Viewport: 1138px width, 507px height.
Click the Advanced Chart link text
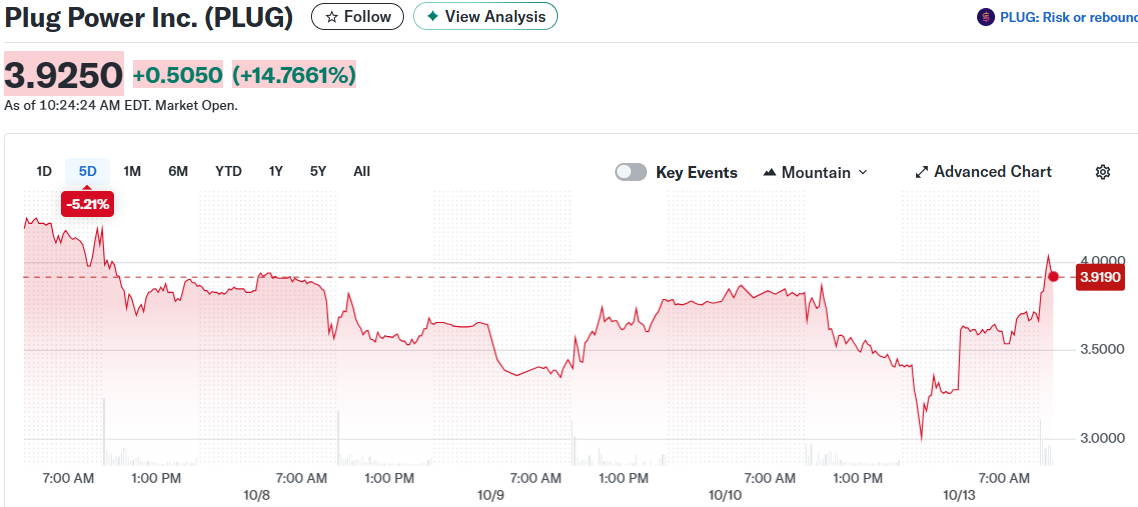tap(992, 172)
